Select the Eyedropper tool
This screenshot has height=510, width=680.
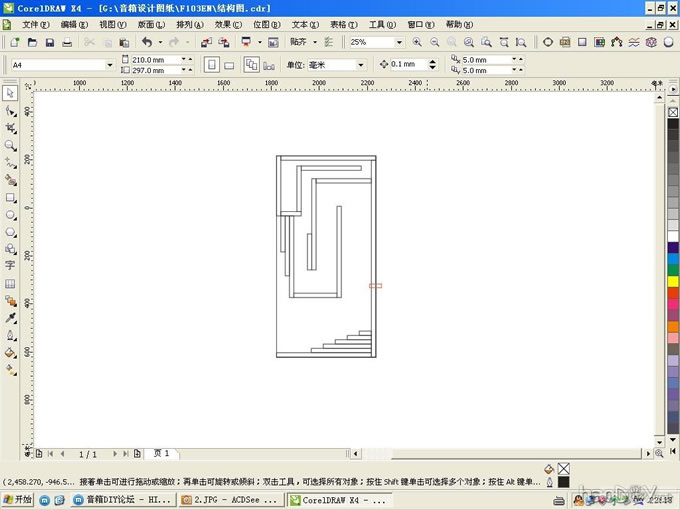pyautogui.click(x=11, y=318)
